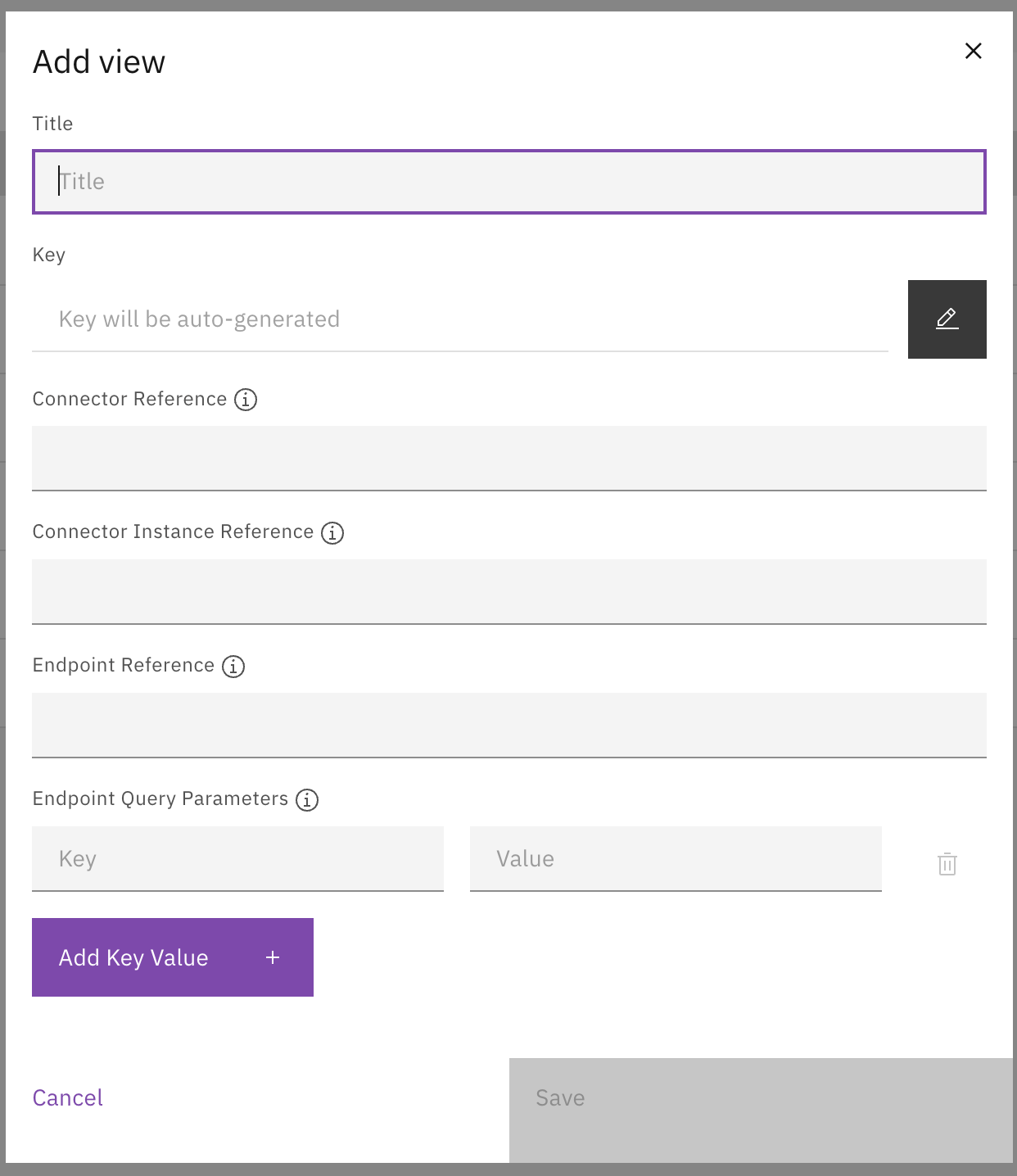
Task: Click the info icon next to Endpoint Reference
Action: [233, 666]
